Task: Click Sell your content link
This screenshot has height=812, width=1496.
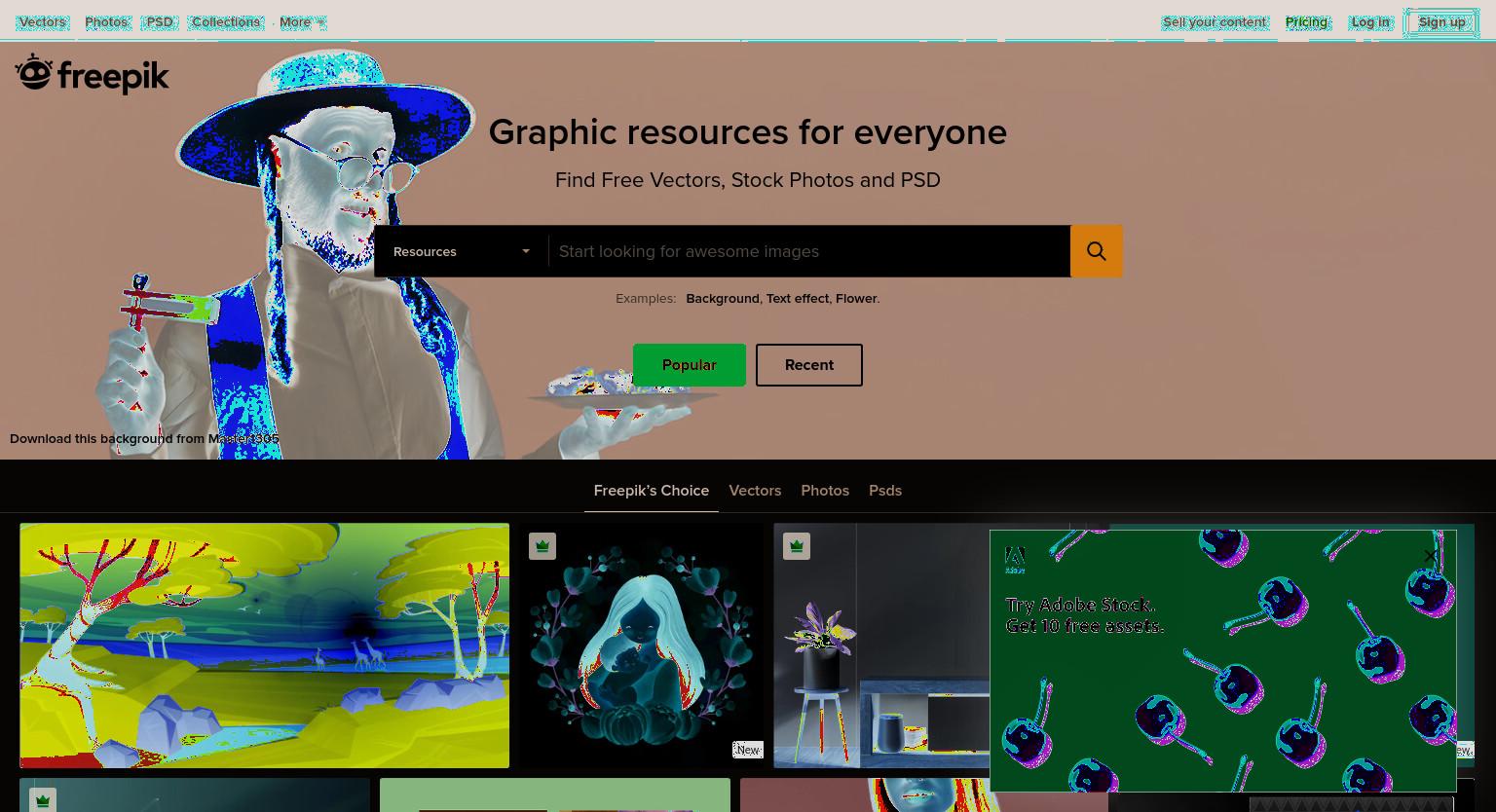Action: [x=1215, y=21]
